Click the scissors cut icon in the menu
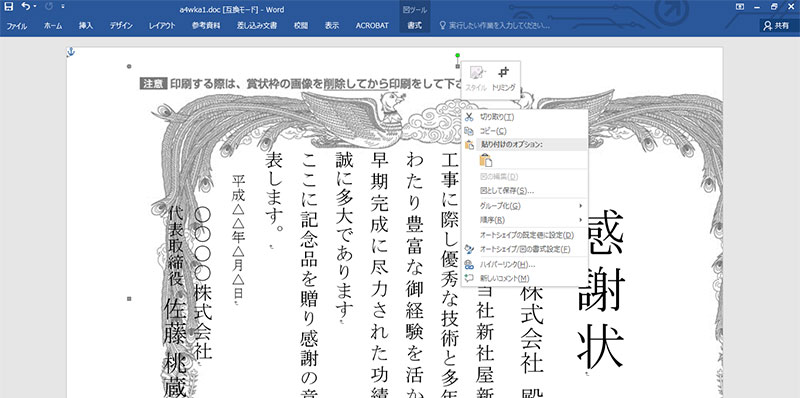The width and height of the screenshot is (800, 398). (469, 117)
